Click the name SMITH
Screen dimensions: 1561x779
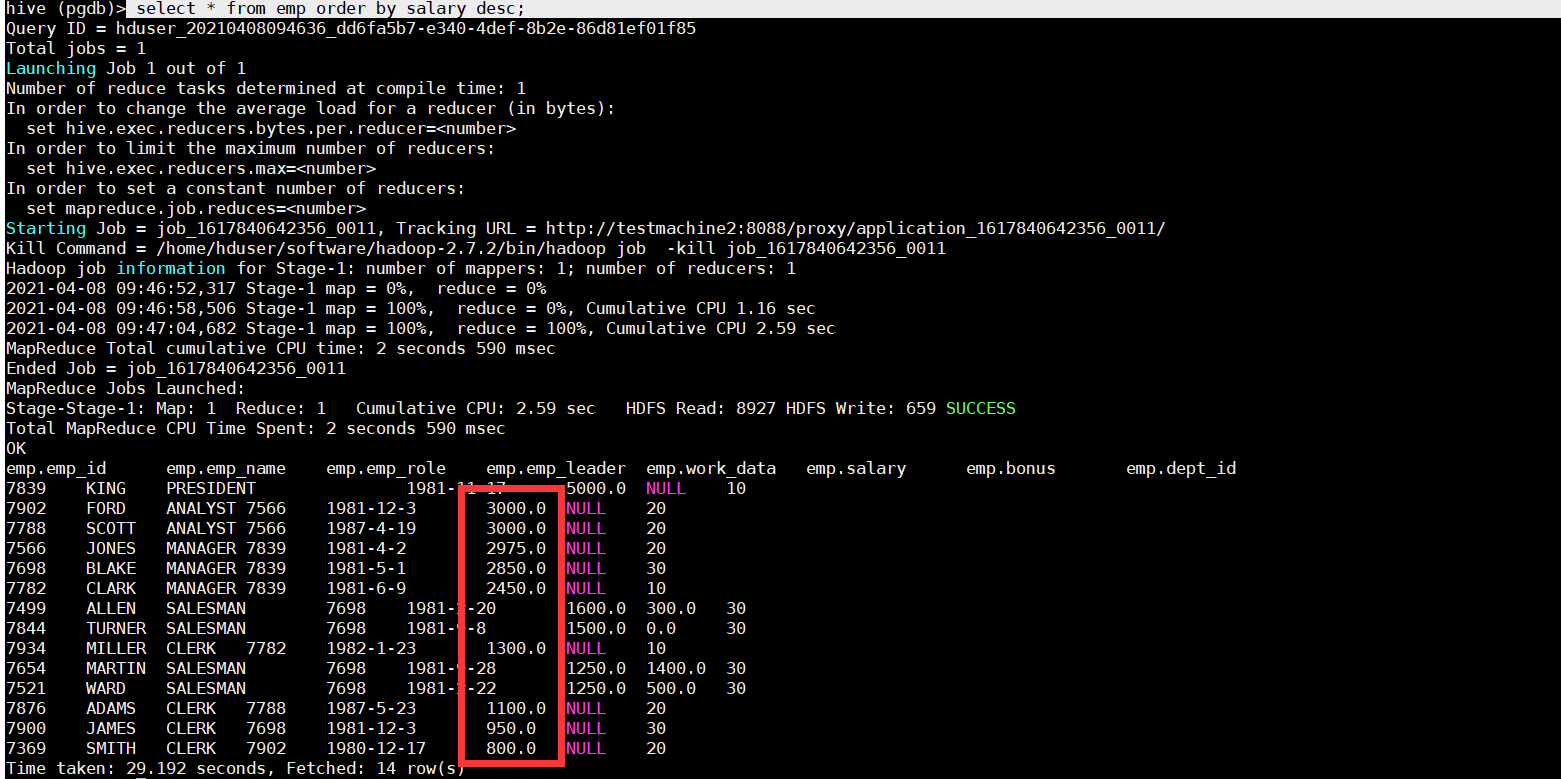pyautogui.click(x=111, y=748)
